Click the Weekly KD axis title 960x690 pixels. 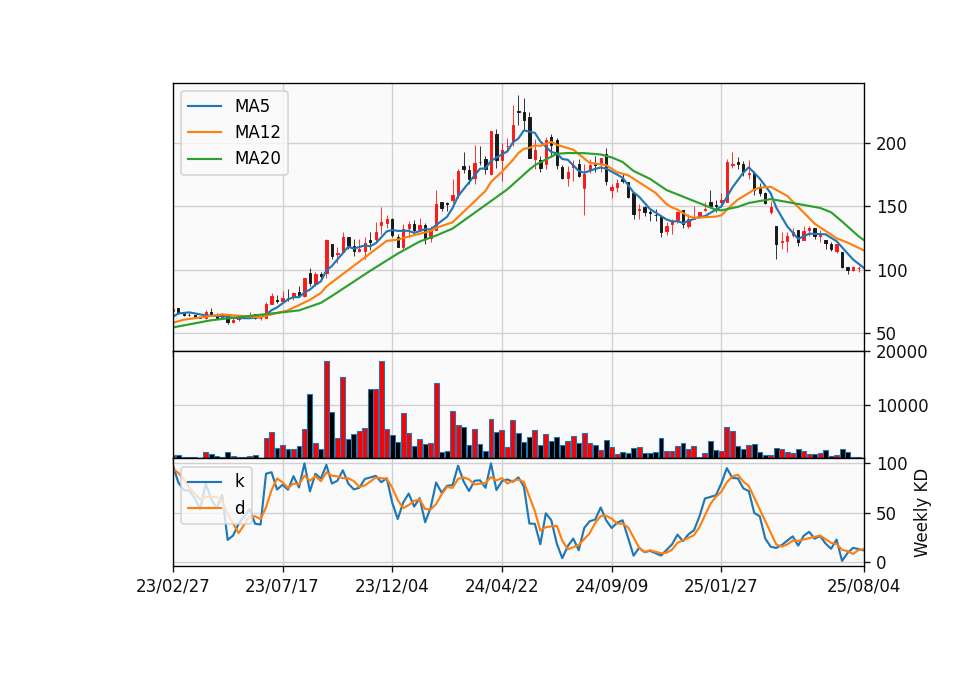pos(921,514)
